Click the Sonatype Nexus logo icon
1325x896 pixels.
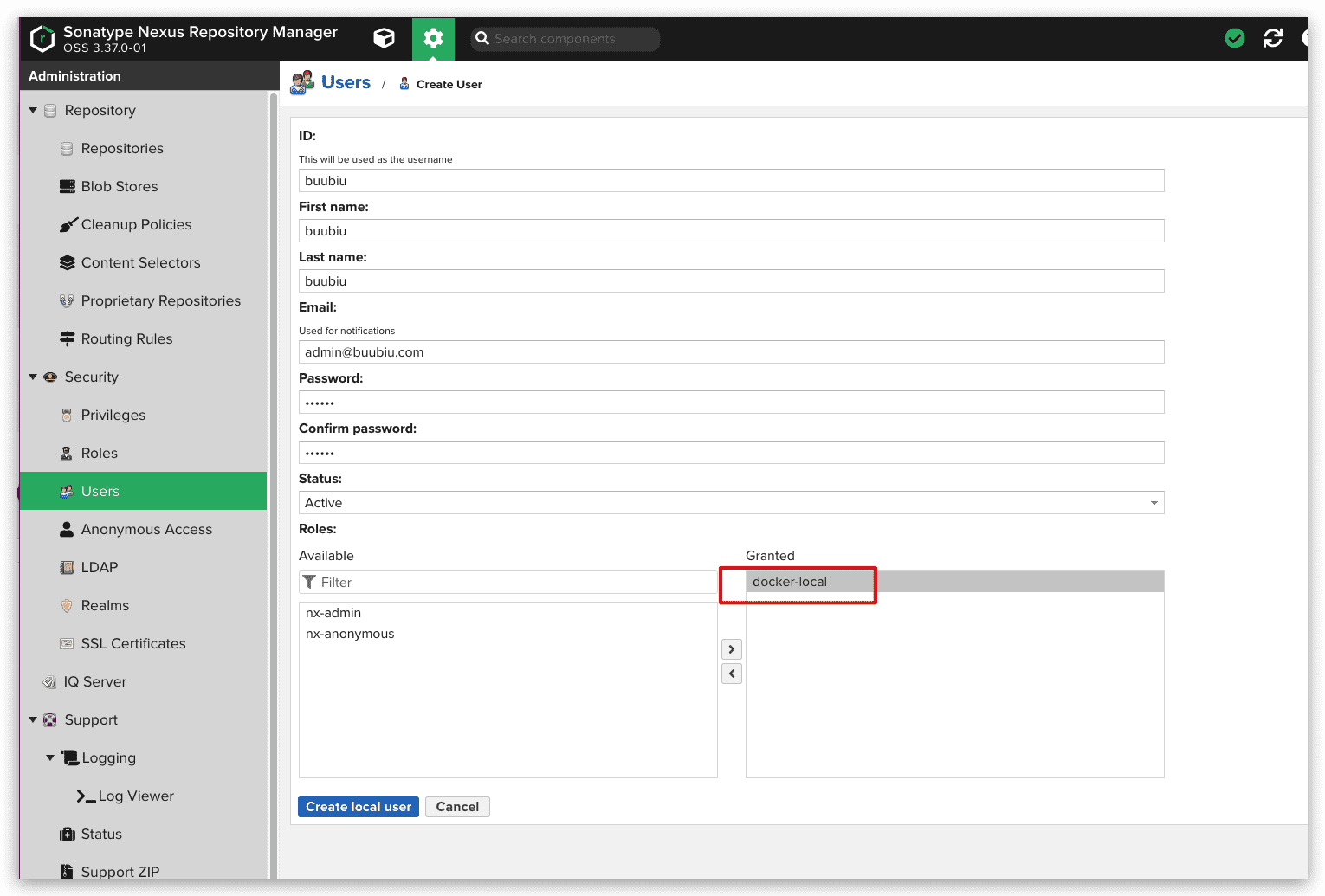pos(42,39)
